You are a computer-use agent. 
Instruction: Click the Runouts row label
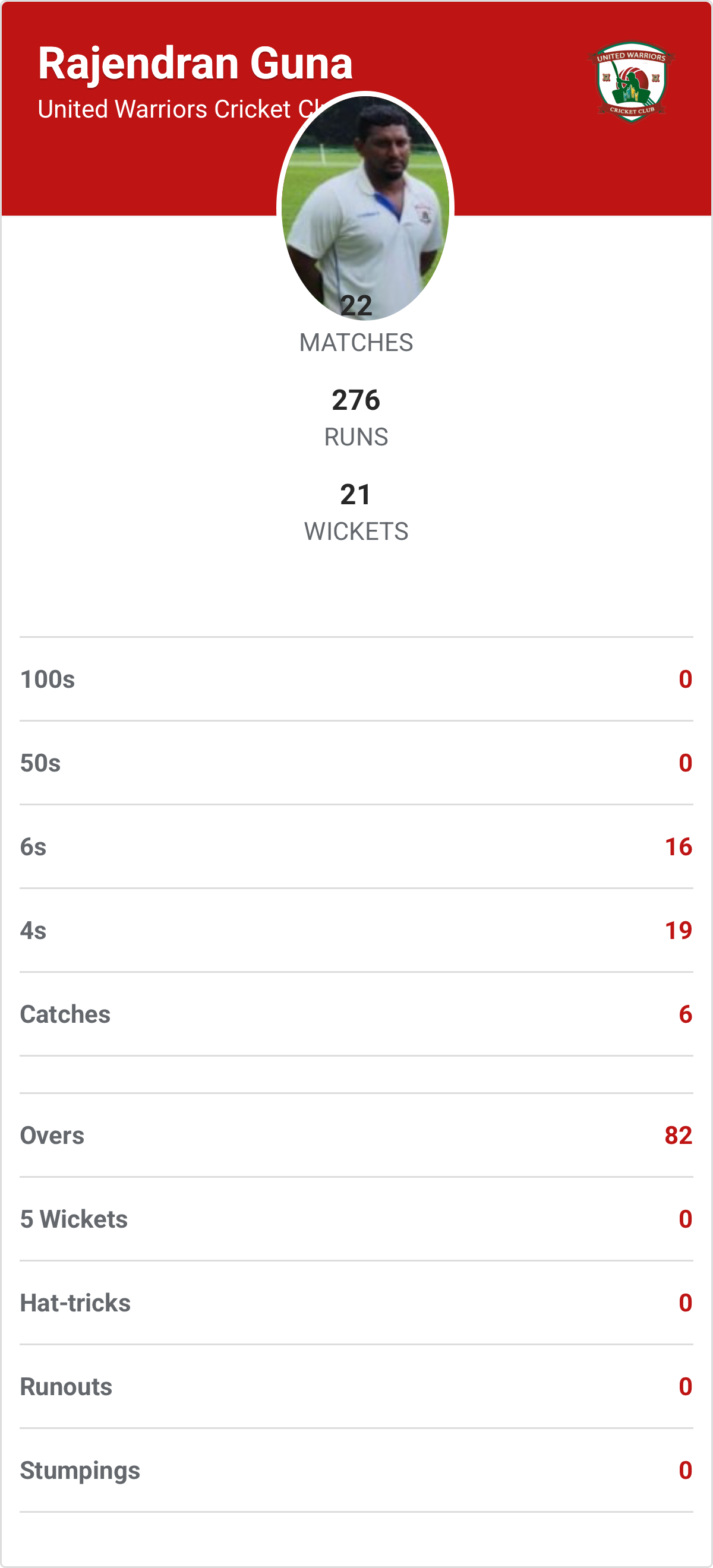67,1387
